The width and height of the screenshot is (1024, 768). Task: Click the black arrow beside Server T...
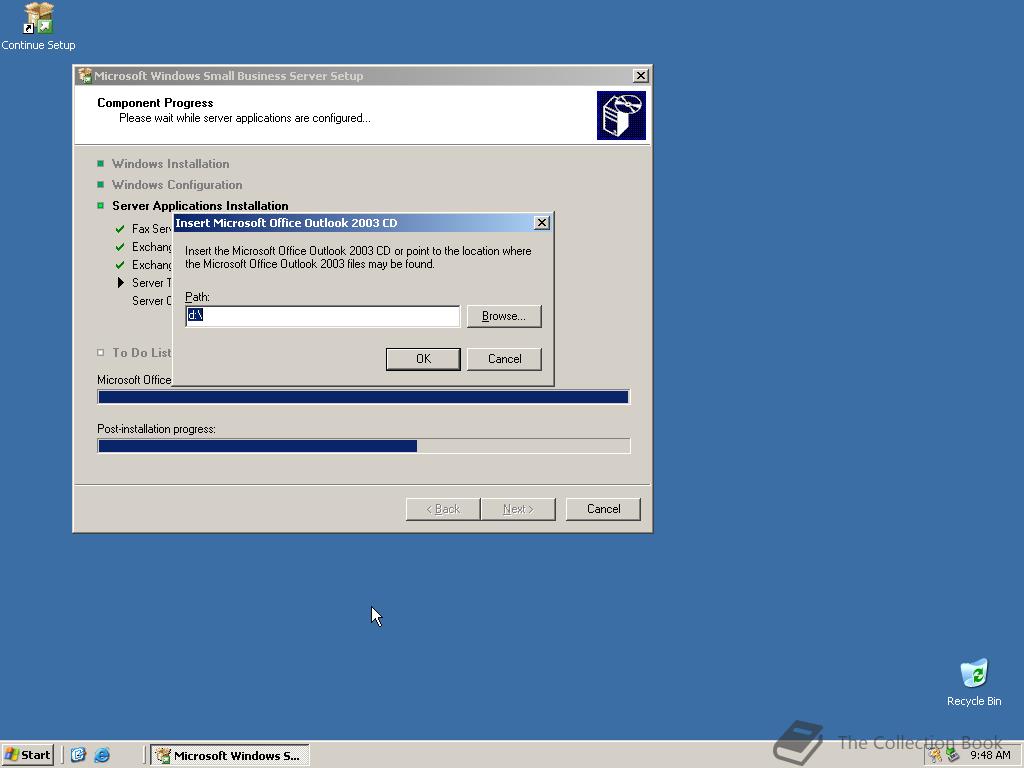pos(120,283)
